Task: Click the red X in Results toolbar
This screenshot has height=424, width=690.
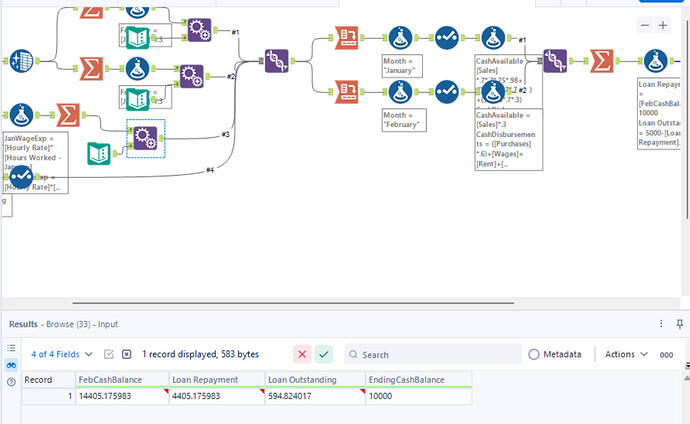Action: [x=301, y=354]
